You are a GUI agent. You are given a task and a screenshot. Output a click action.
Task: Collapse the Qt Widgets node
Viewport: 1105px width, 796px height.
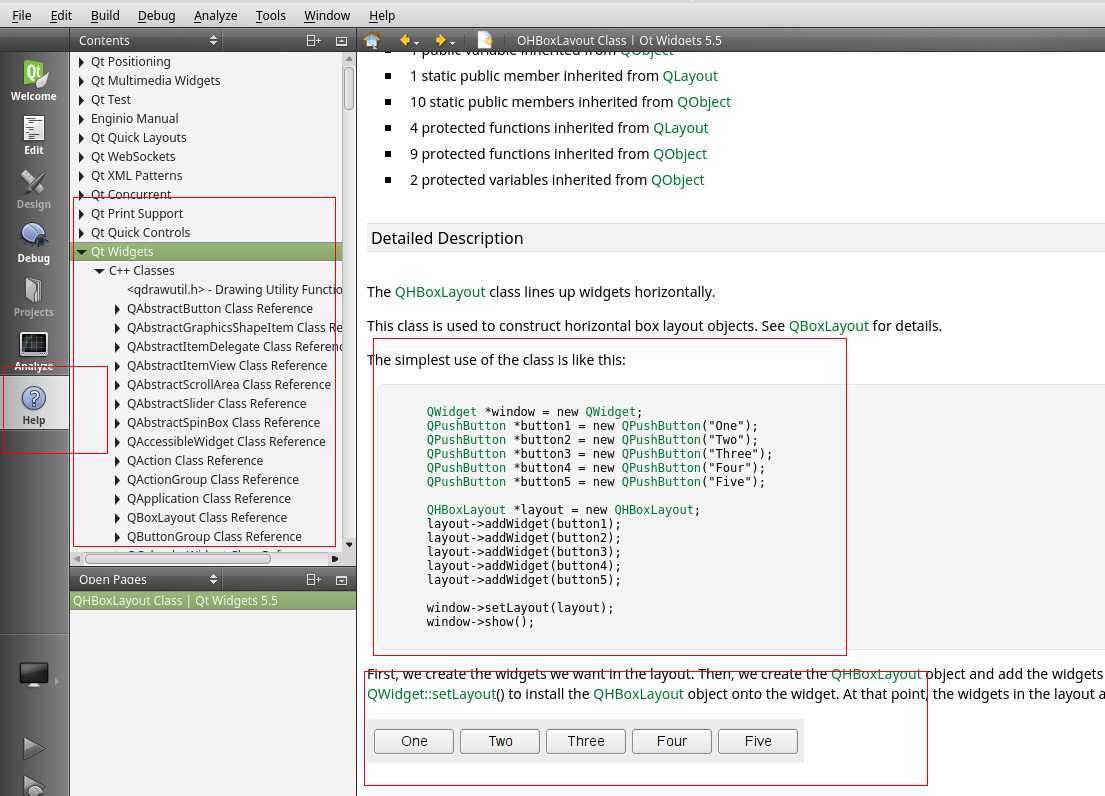(x=82, y=251)
